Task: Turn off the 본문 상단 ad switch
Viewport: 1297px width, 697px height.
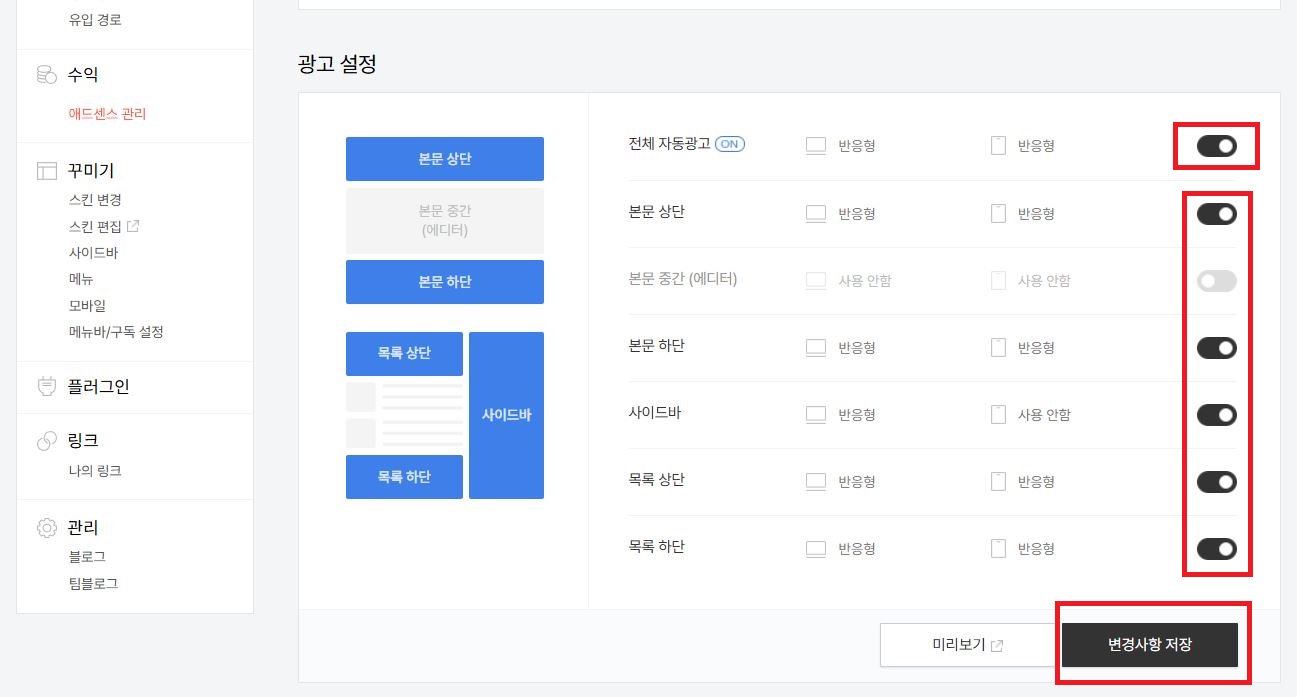Action: (1217, 214)
